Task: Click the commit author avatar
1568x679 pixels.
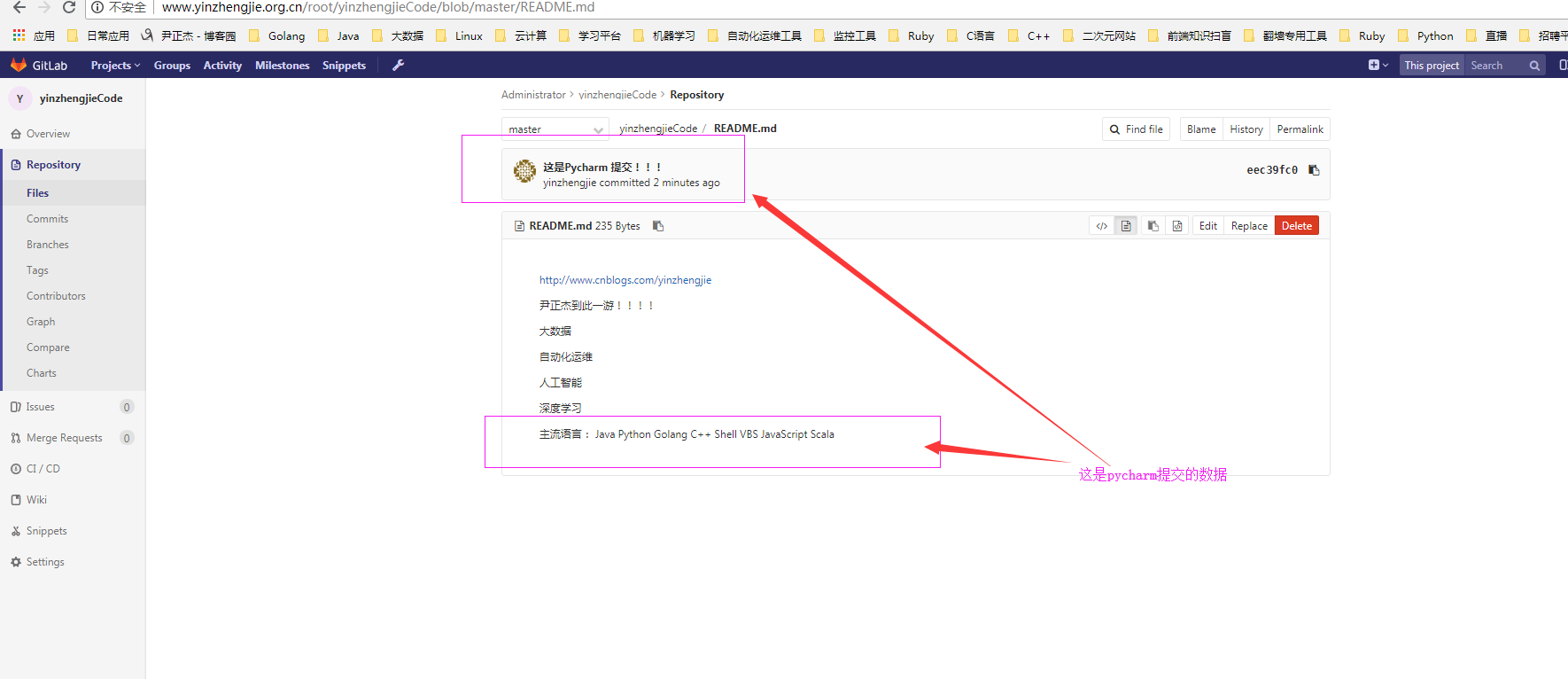Action: click(x=524, y=171)
